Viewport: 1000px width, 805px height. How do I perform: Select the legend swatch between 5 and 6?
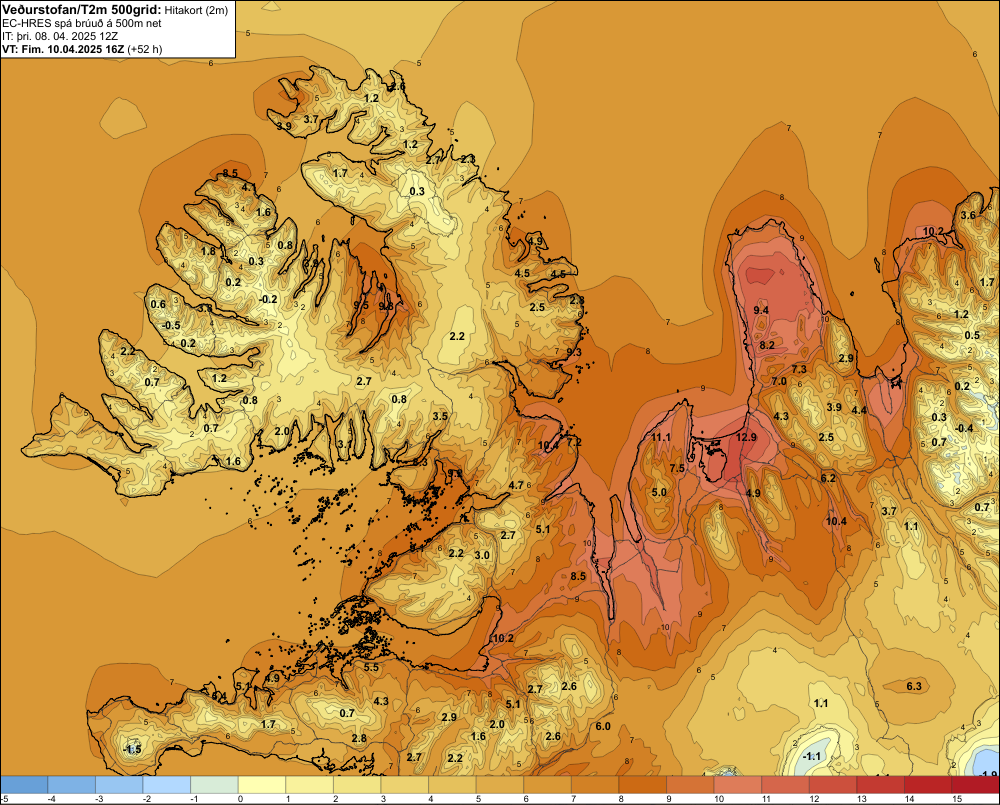[500, 785]
